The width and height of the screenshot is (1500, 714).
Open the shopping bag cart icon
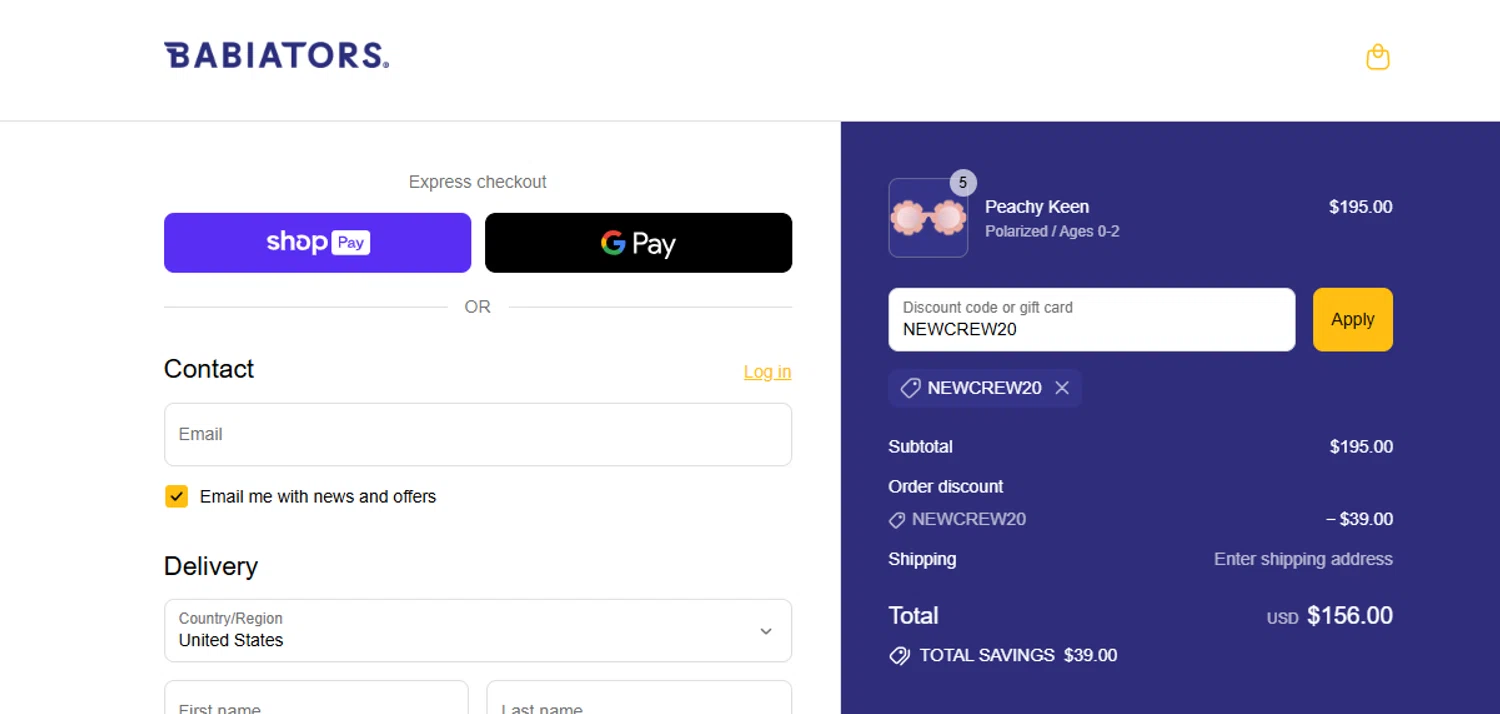(x=1378, y=57)
